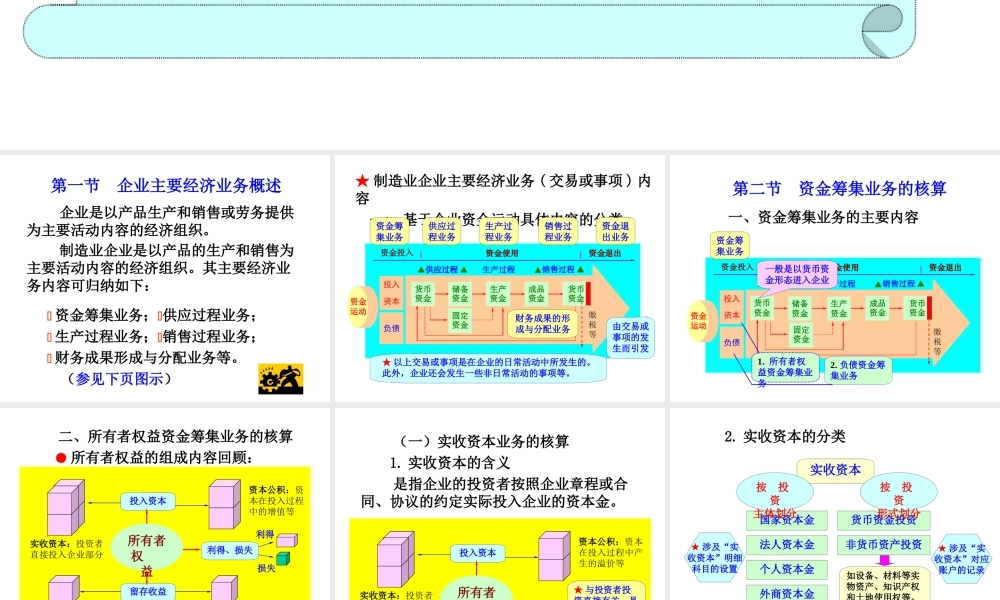Check the bullet beside 资金筹集业务
This screenshot has width=1000, height=600.
point(48,315)
